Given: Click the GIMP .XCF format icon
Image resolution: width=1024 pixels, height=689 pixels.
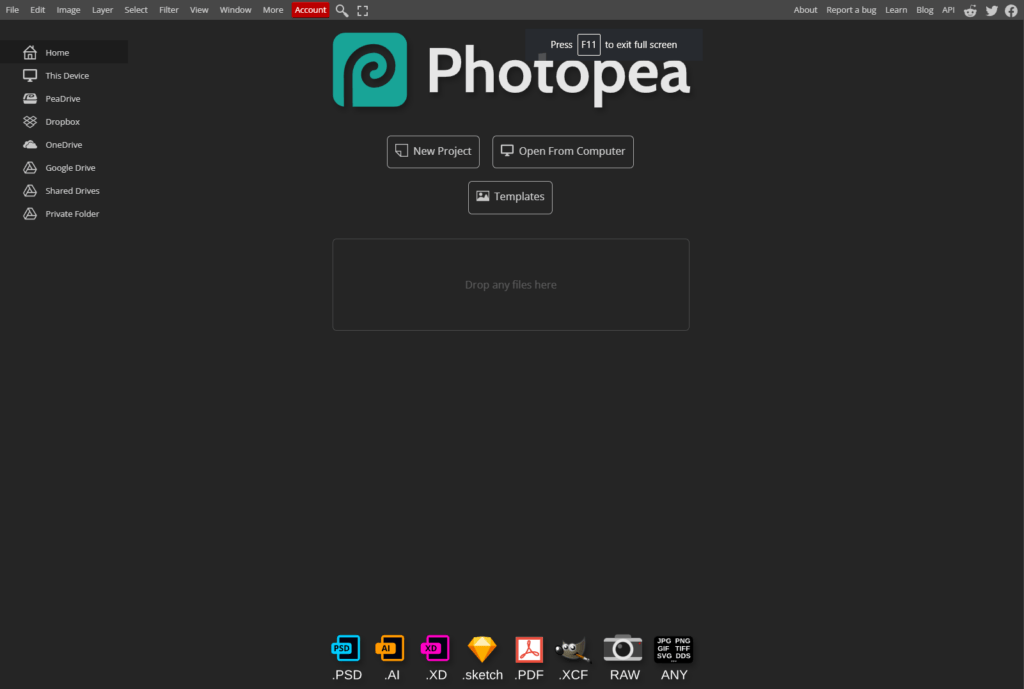Looking at the screenshot, I should coord(572,648).
